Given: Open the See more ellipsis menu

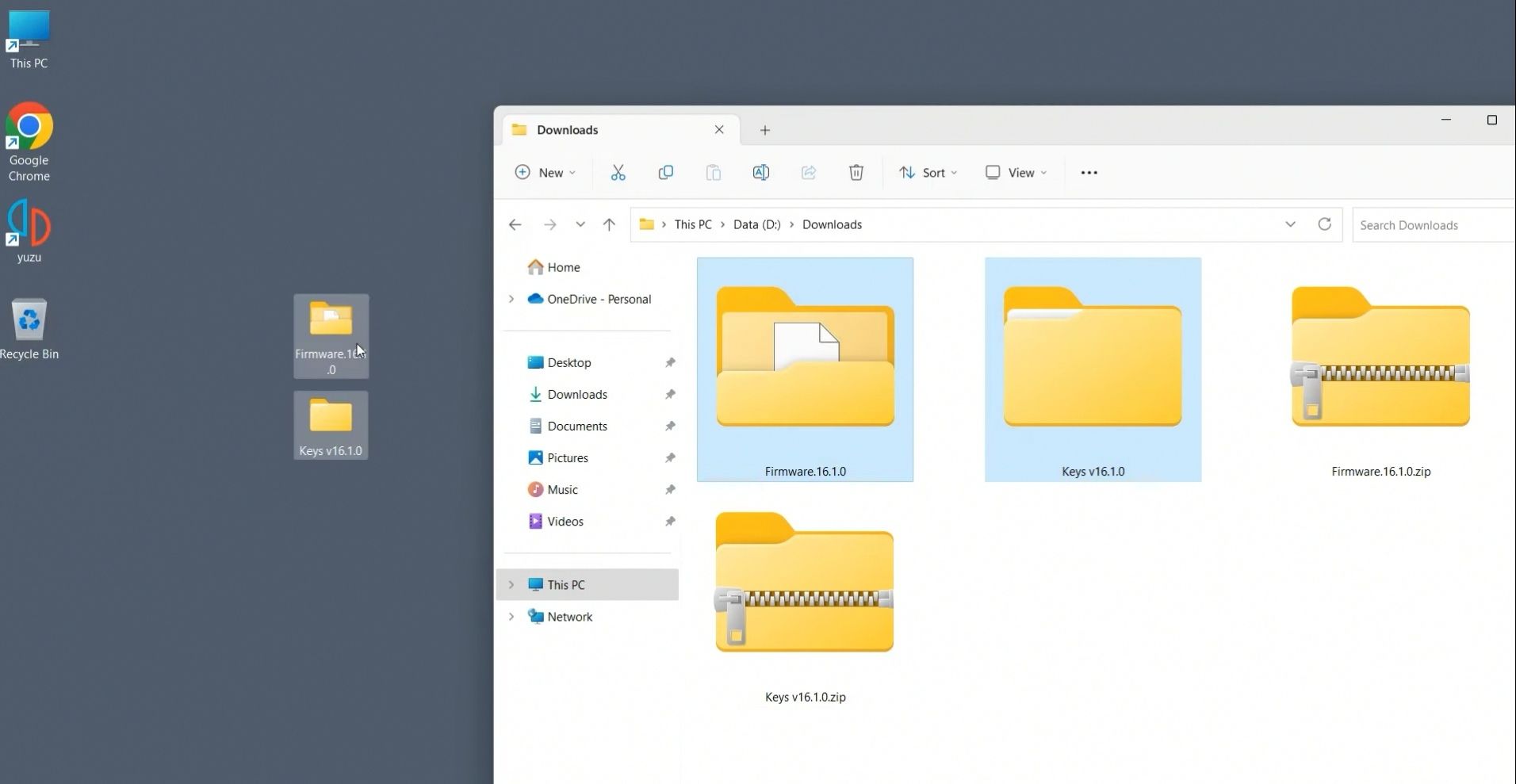Looking at the screenshot, I should click(x=1089, y=173).
